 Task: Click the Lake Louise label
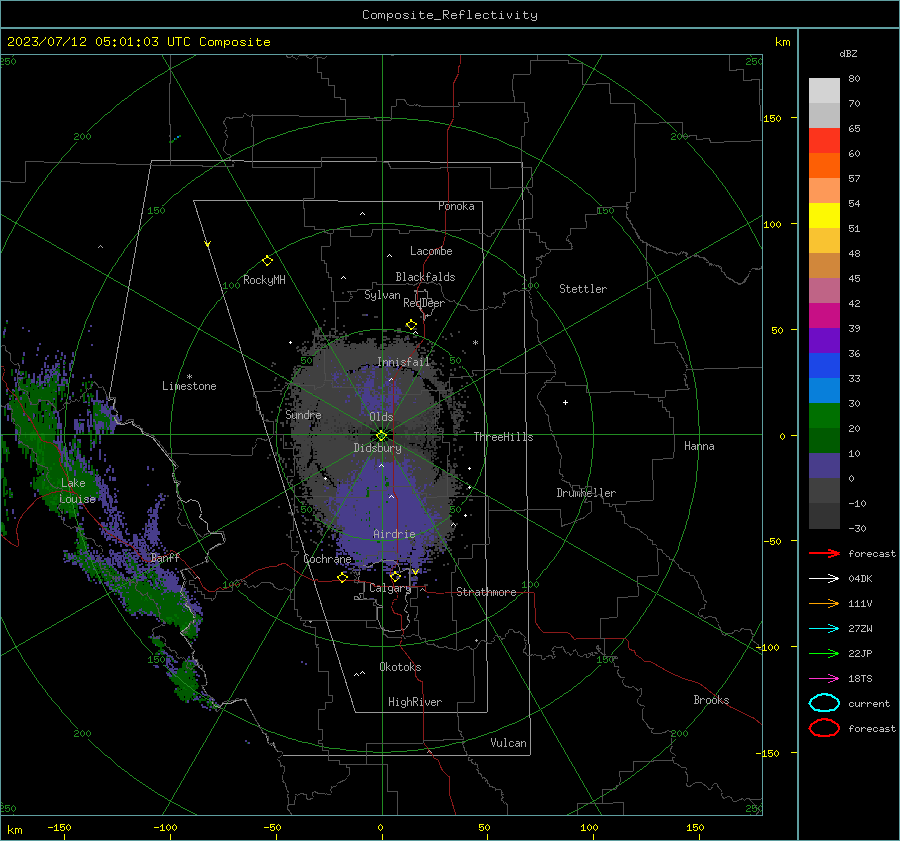pos(77,491)
